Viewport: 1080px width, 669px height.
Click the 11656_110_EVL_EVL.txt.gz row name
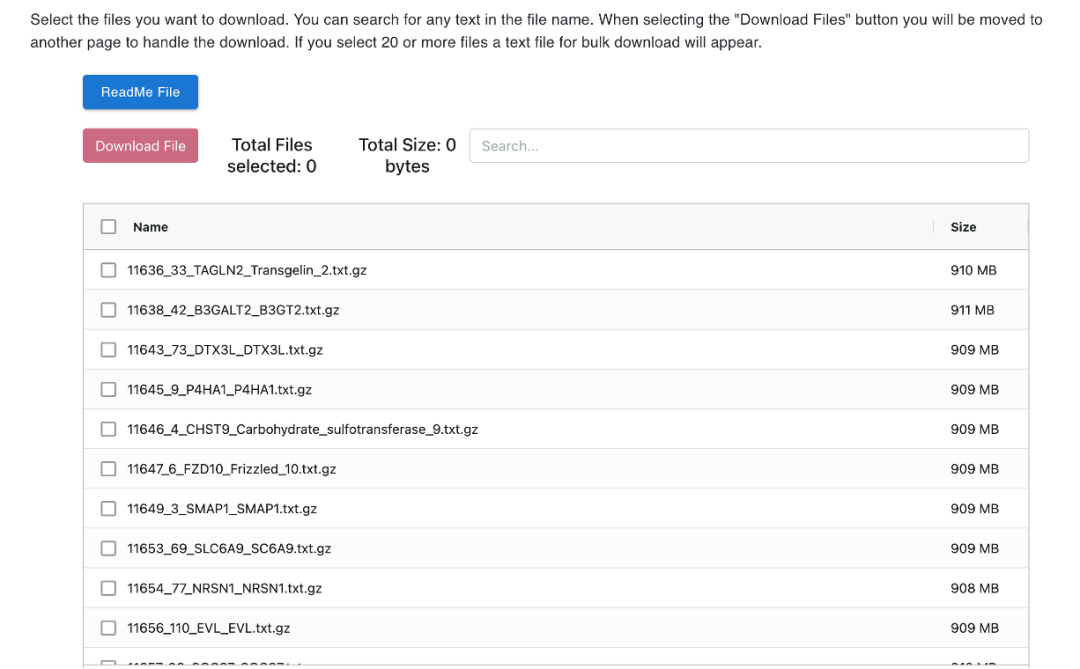pos(208,629)
